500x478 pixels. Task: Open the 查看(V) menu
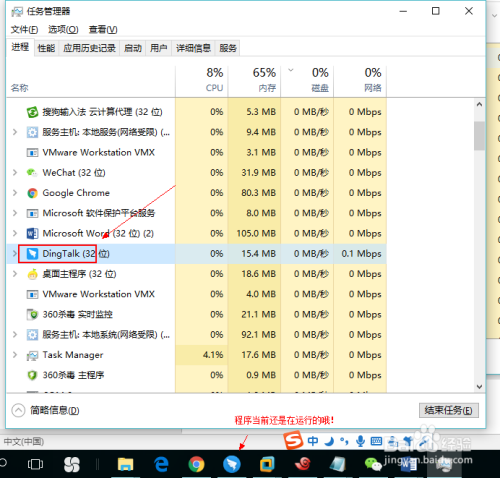tap(103, 30)
